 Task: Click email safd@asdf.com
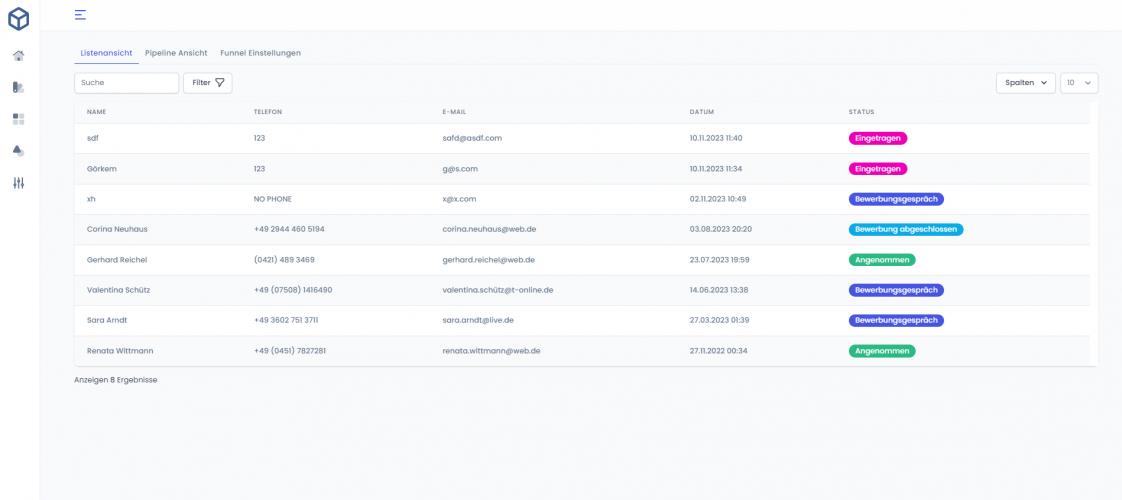pos(472,138)
